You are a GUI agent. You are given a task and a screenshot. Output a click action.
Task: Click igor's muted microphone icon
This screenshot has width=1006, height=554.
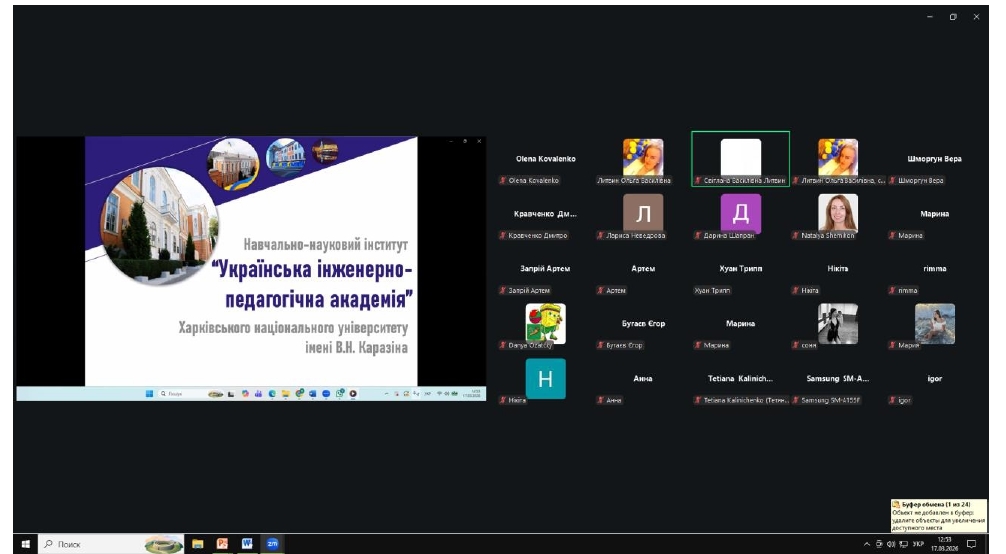tap(892, 400)
